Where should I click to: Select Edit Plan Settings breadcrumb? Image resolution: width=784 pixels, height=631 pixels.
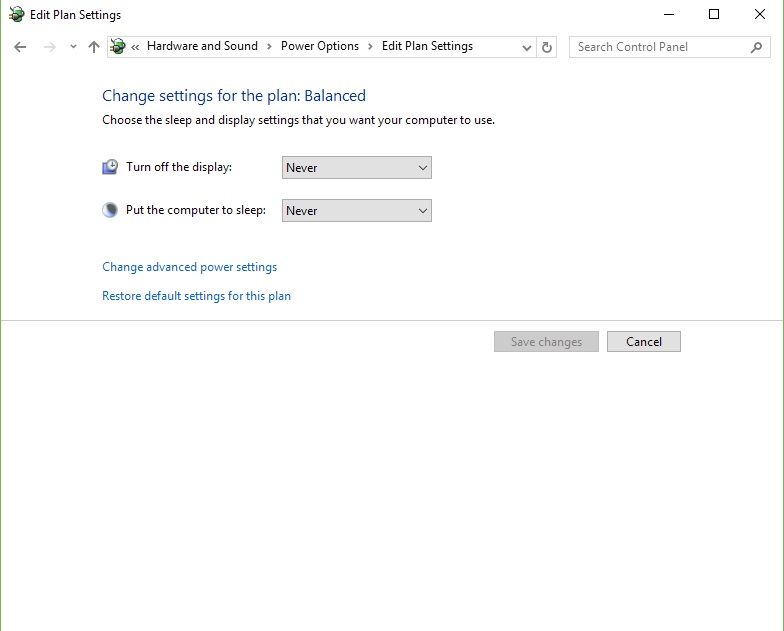click(427, 46)
